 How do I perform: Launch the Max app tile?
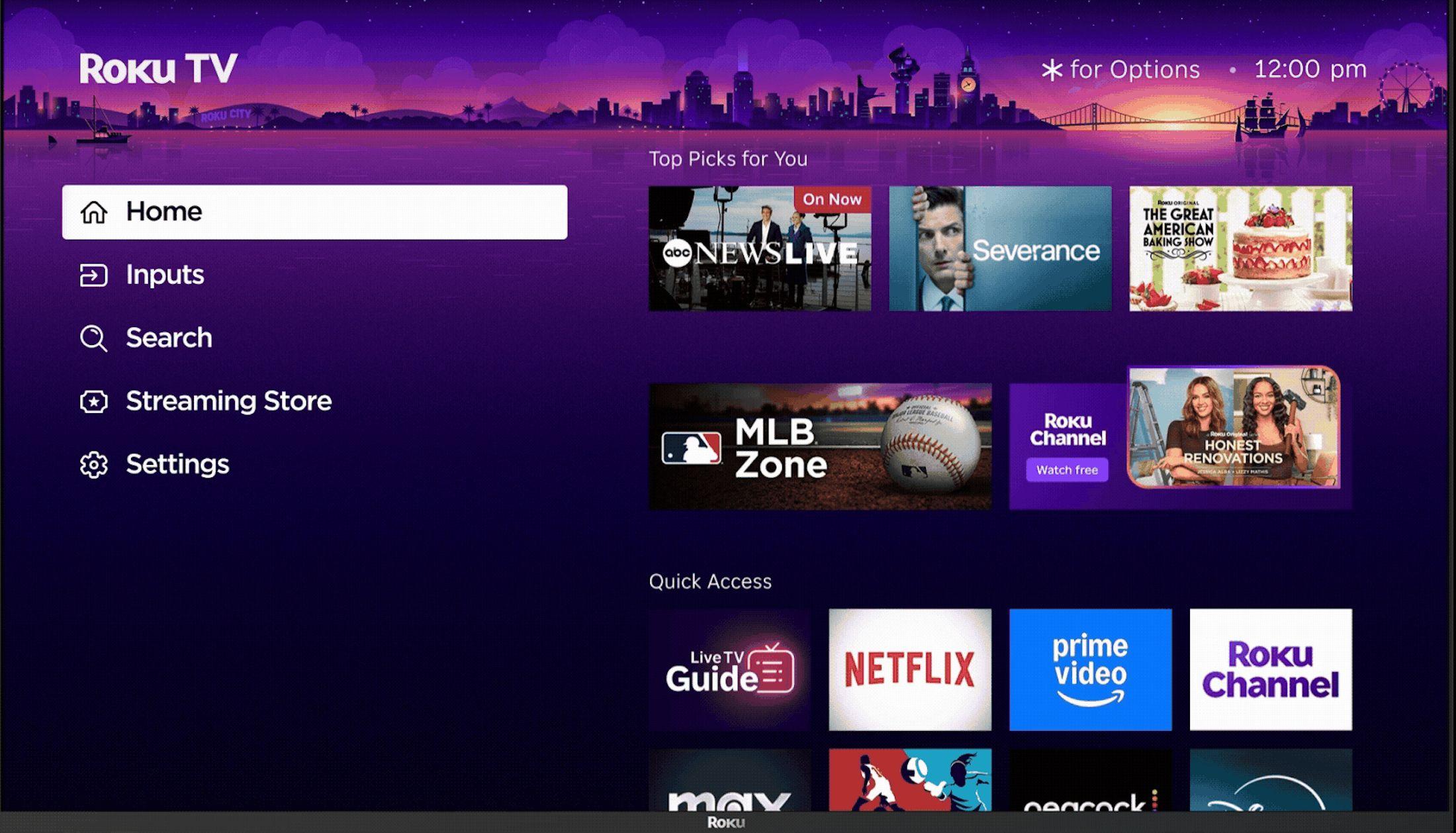click(x=730, y=780)
